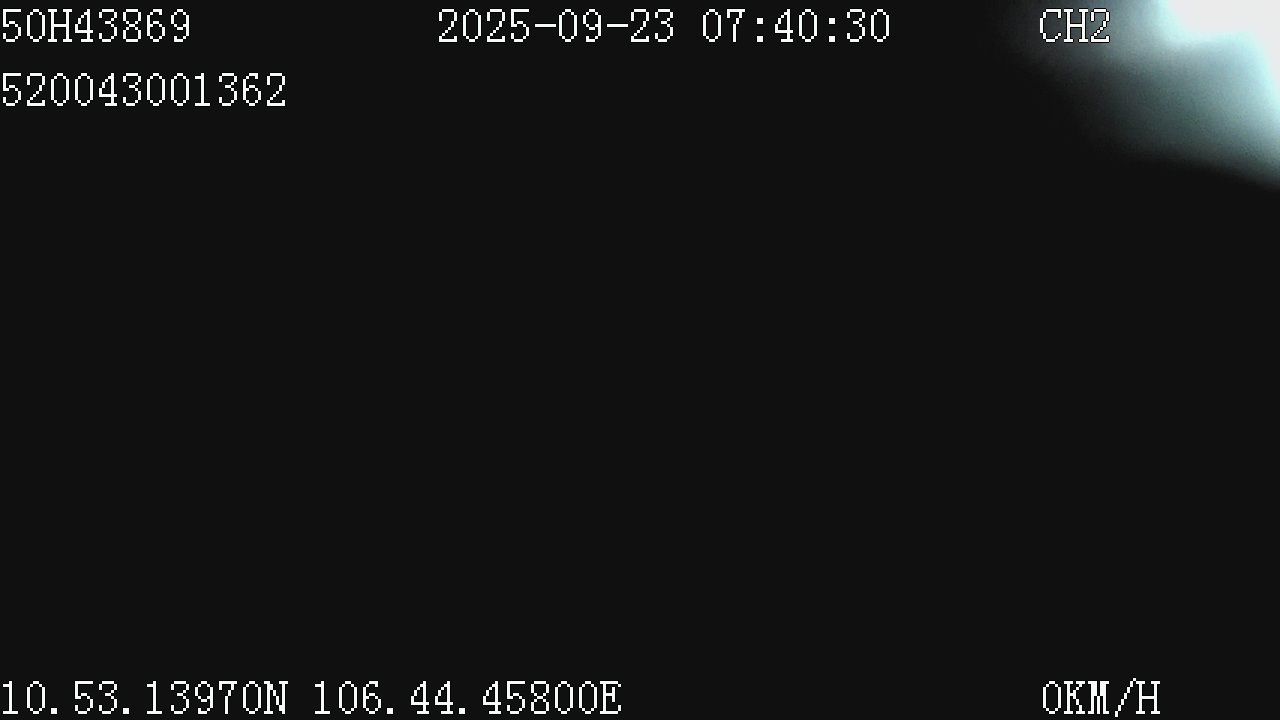Click the vehicle plate text 50H43869
Viewport: 1280px width, 720px height.
click(x=96, y=27)
